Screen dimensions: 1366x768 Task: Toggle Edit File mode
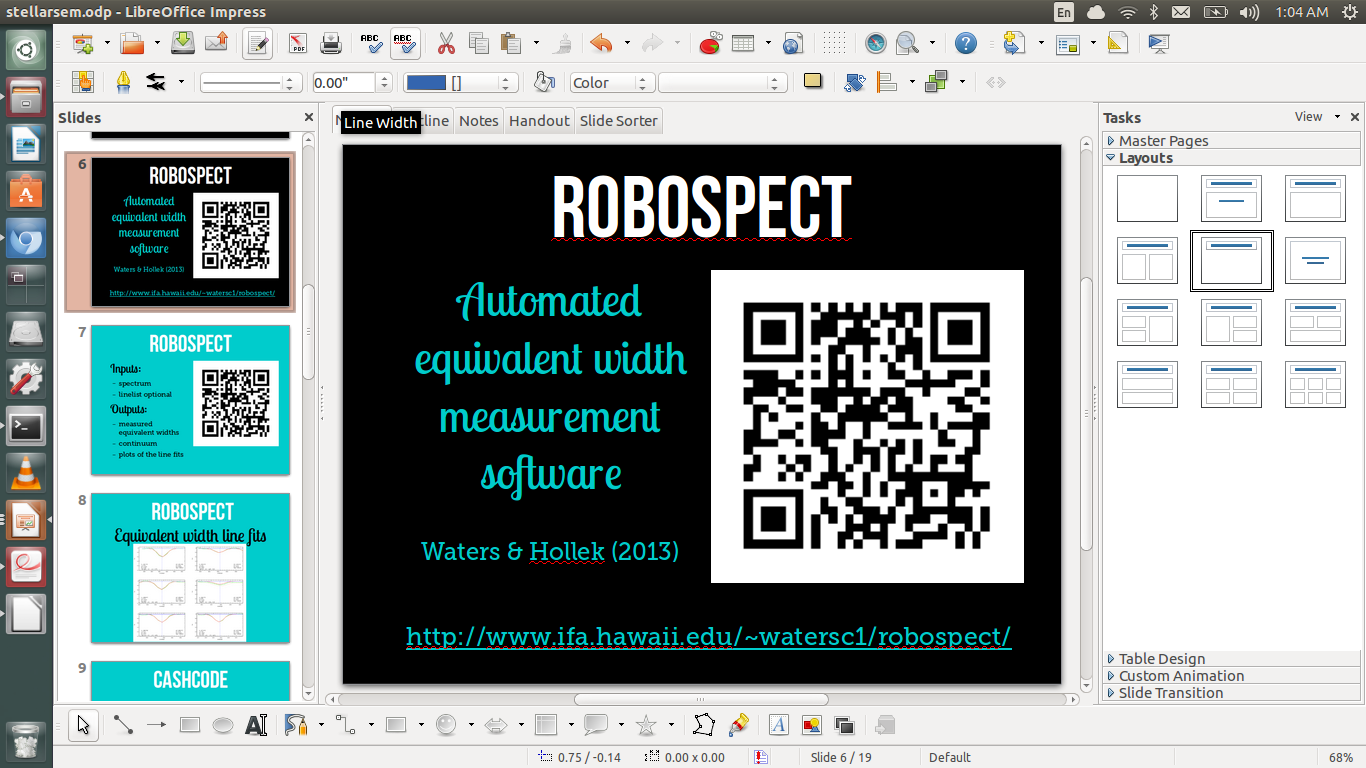click(258, 43)
